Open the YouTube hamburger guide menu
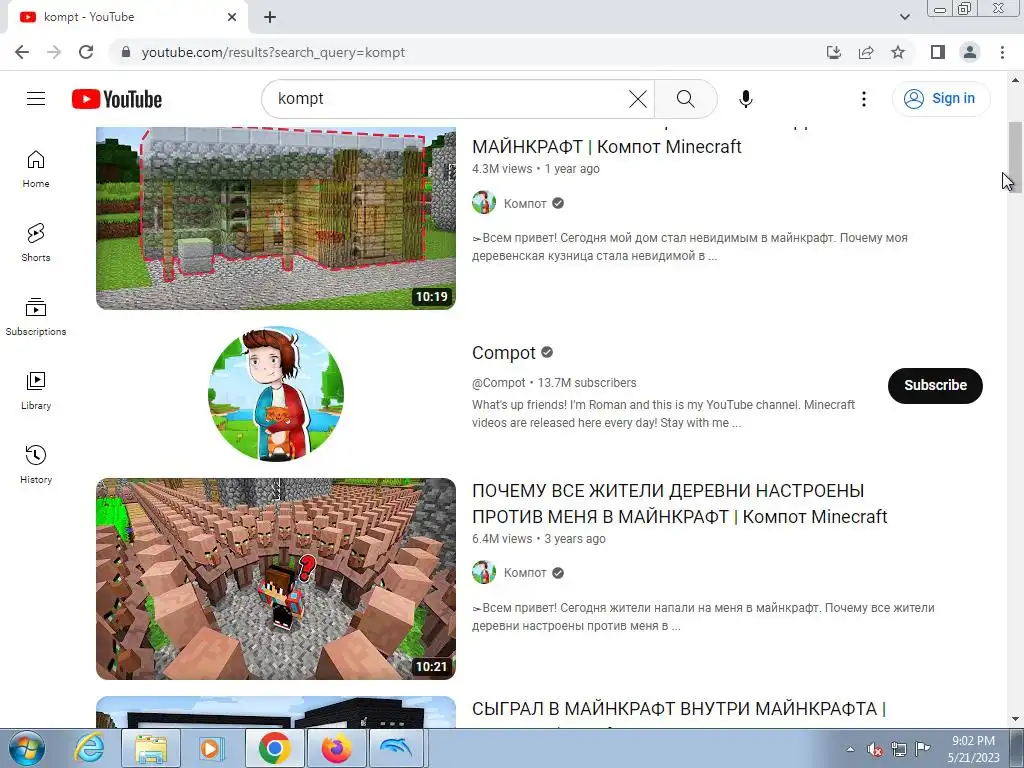 (36, 99)
